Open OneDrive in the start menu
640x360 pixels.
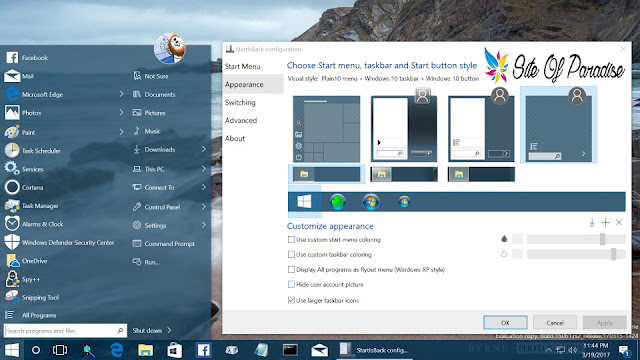tap(26, 261)
